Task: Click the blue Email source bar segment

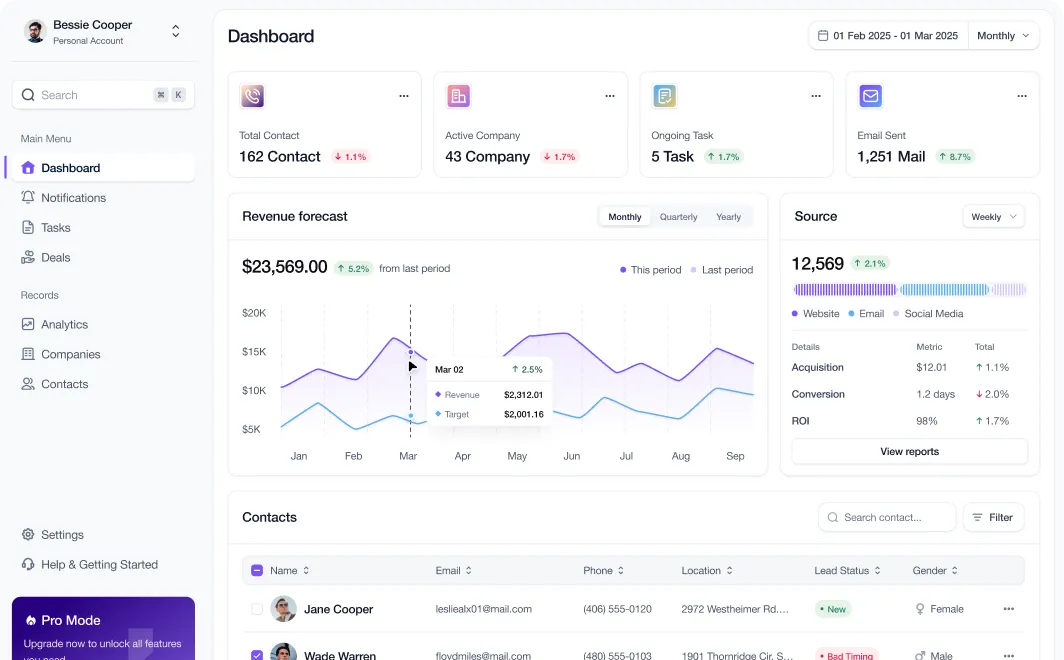Action: pyautogui.click(x=944, y=290)
